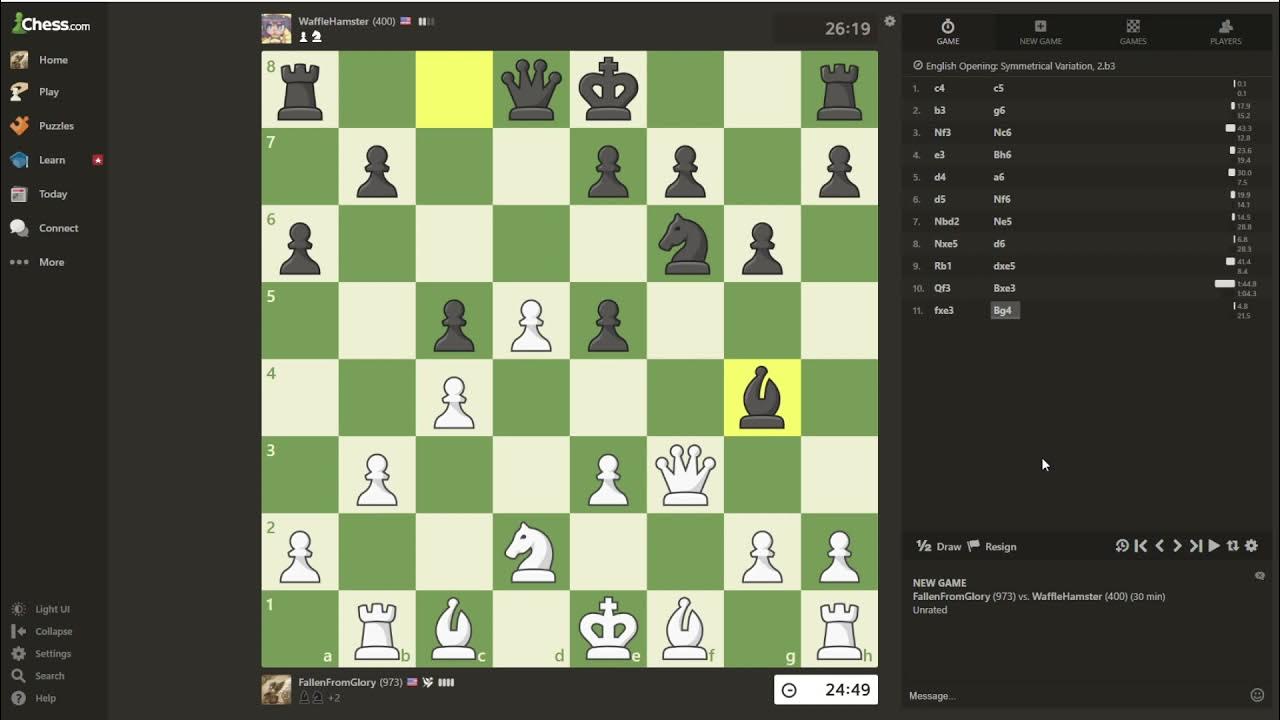Select highlighted move Bg4 in the move list
This screenshot has width=1280, height=720.
click(x=1004, y=310)
